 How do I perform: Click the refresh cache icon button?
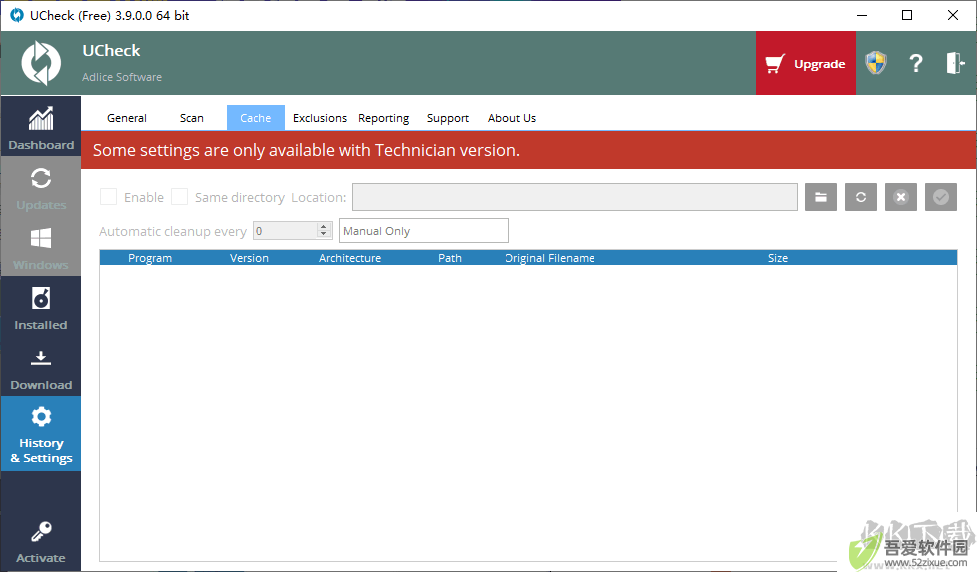[x=860, y=198]
